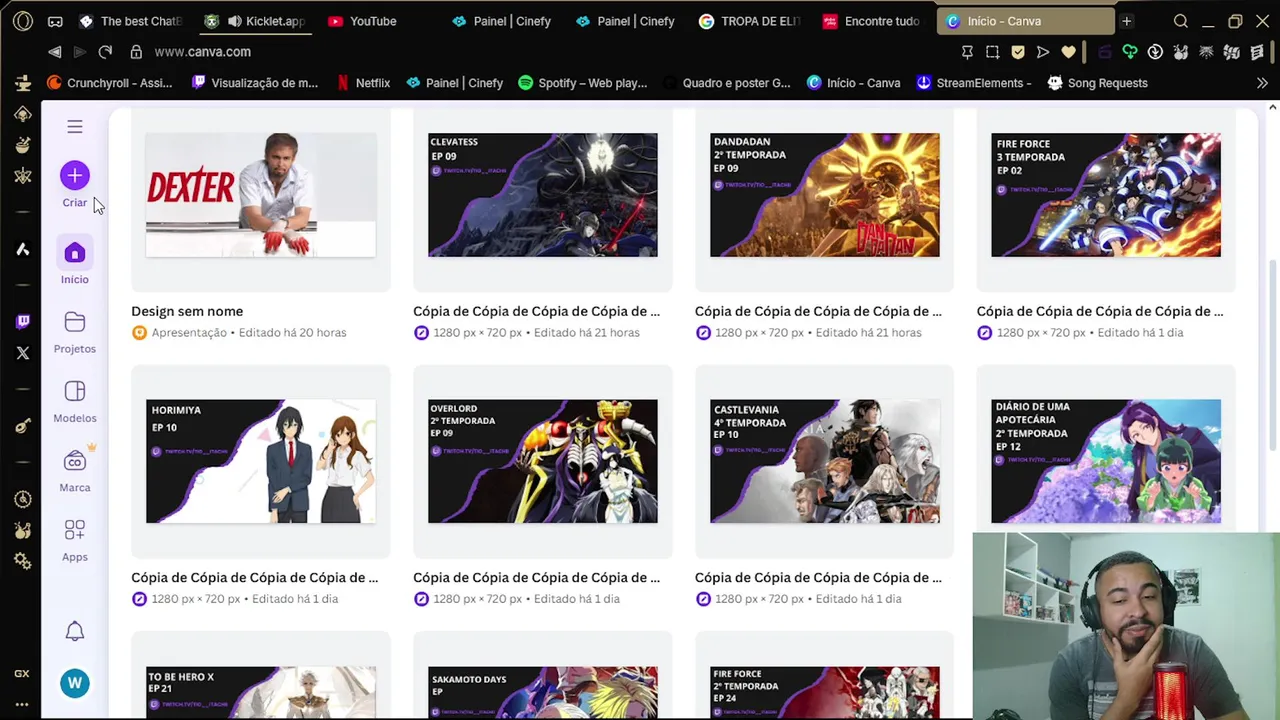Open the Canva sidebar hamburger menu

75,127
